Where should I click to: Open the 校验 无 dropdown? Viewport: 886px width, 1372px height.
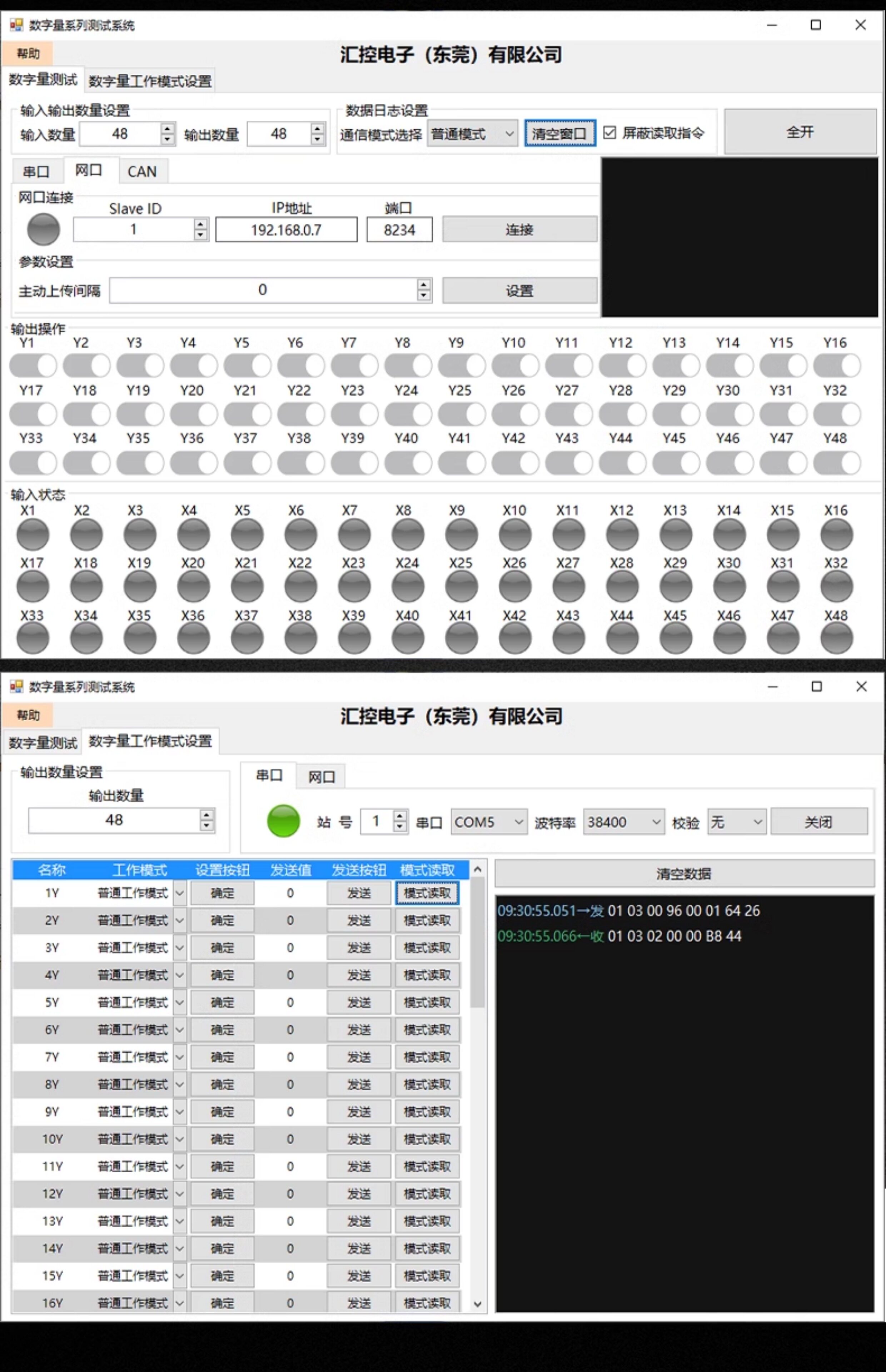736,822
